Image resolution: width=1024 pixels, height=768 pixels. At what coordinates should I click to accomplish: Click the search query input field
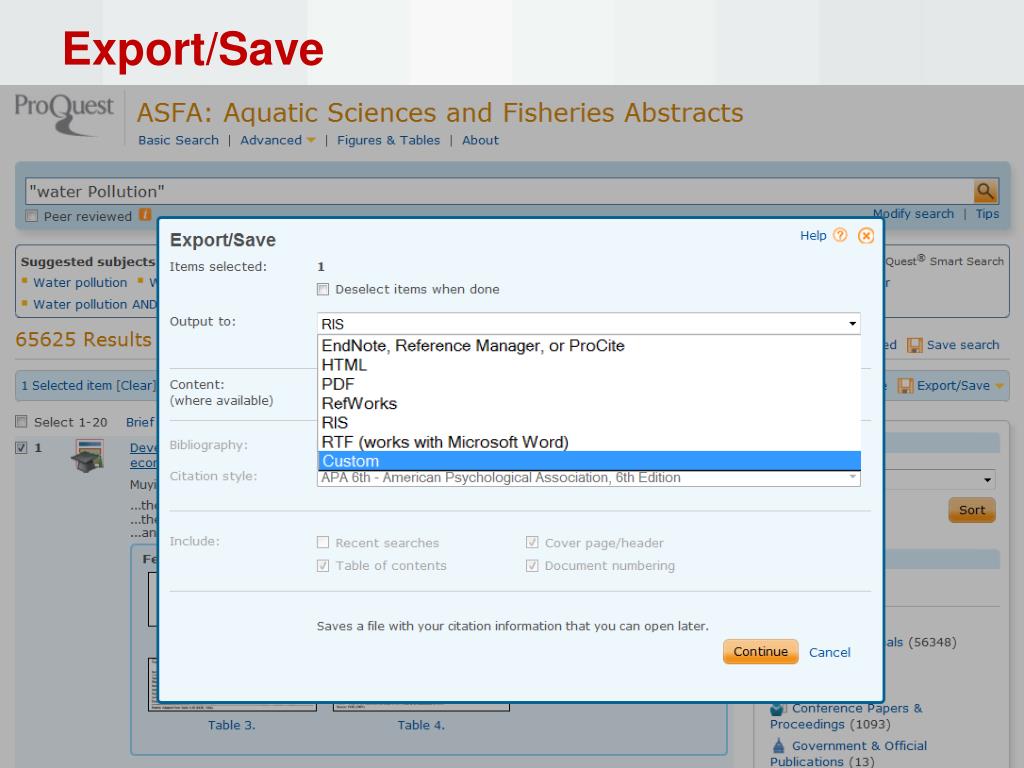click(x=500, y=191)
